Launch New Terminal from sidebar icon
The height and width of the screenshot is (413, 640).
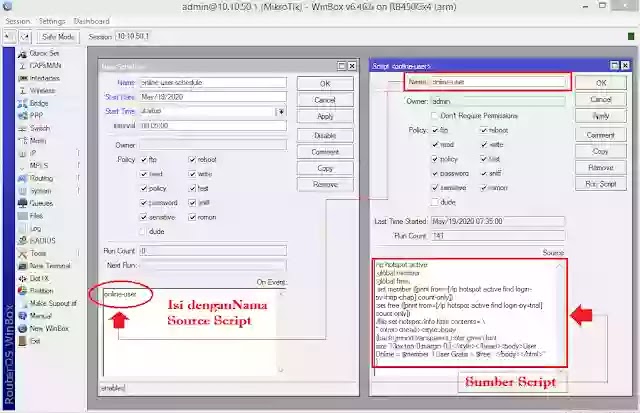click(x=22, y=266)
